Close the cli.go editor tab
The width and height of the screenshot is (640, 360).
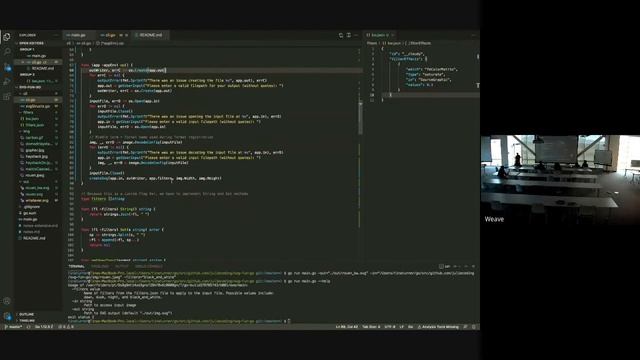click(x=127, y=36)
